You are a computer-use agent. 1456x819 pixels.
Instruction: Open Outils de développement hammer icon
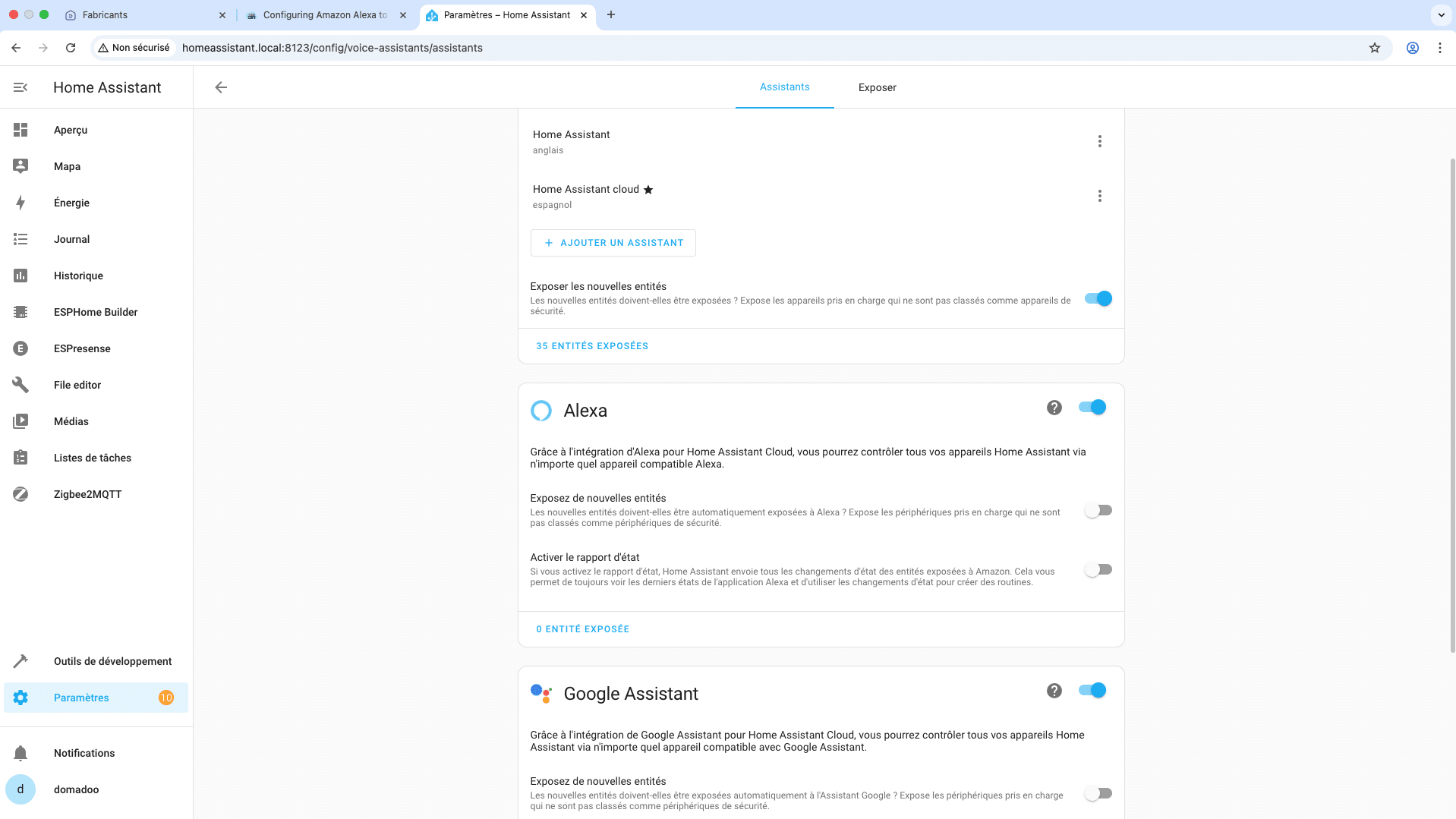pos(20,661)
